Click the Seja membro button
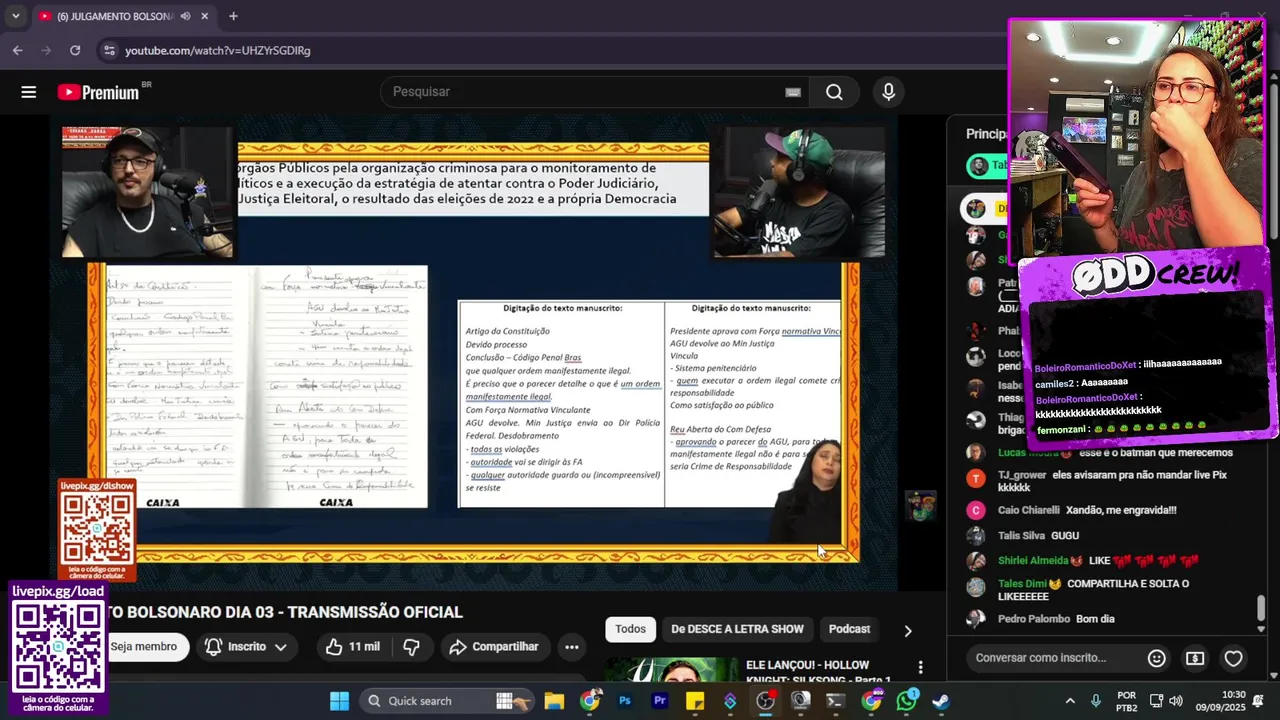1280x720 pixels. (144, 647)
